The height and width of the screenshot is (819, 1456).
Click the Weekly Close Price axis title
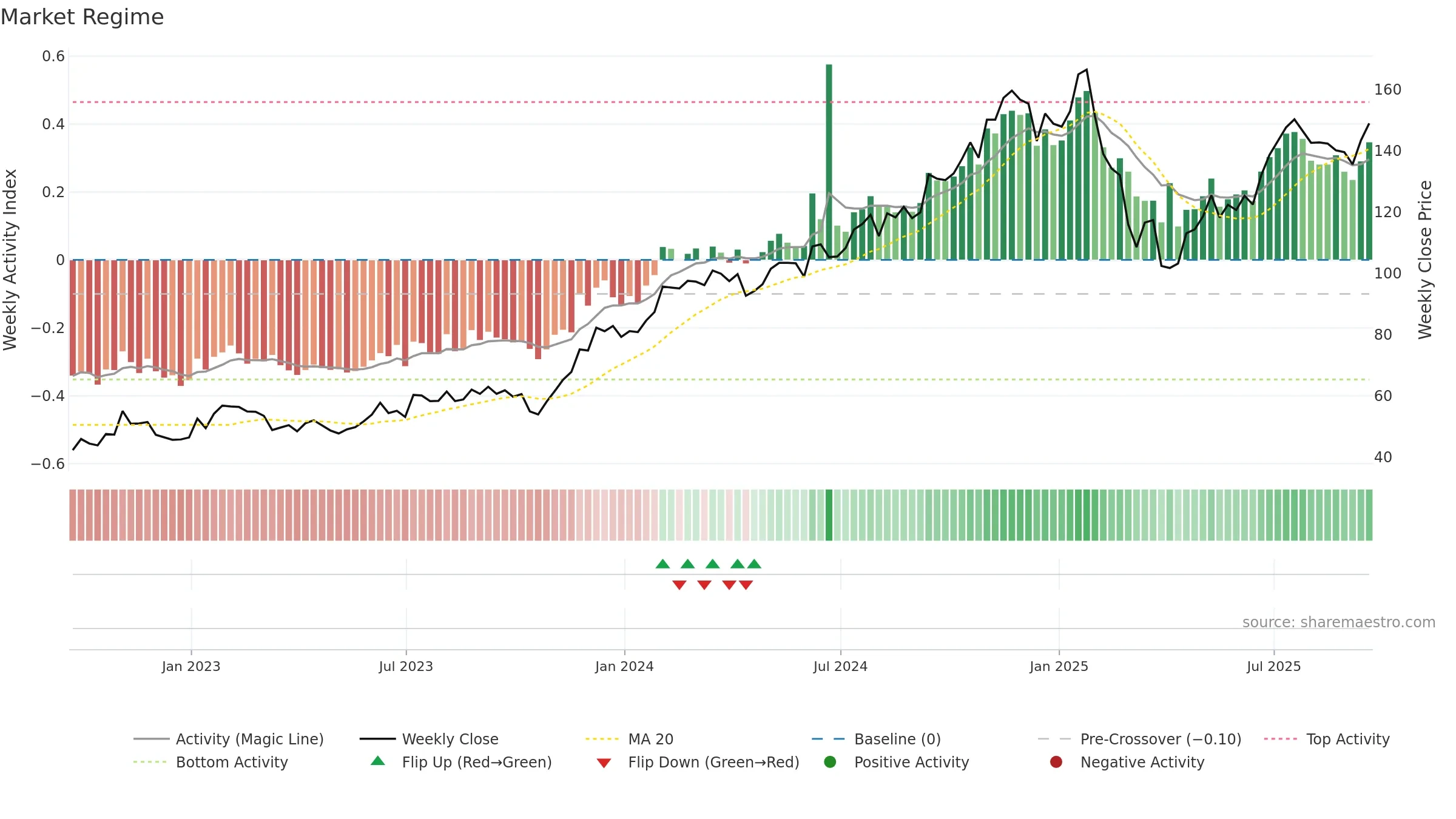pyautogui.click(x=1424, y=260)
